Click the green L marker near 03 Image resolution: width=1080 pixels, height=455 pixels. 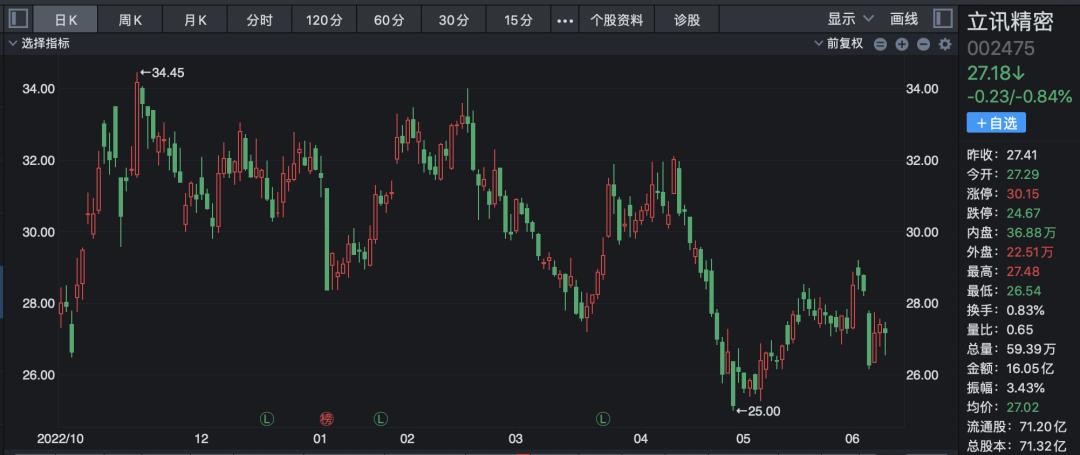603,417
